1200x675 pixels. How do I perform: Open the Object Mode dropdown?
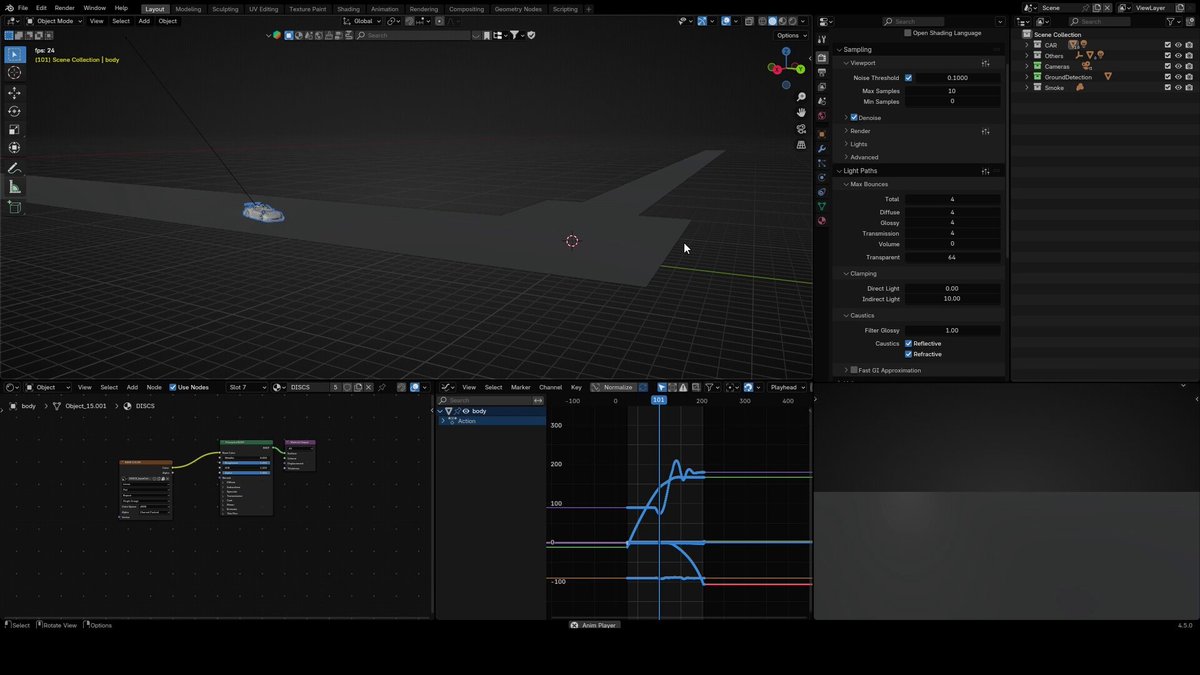pos(53,21)
